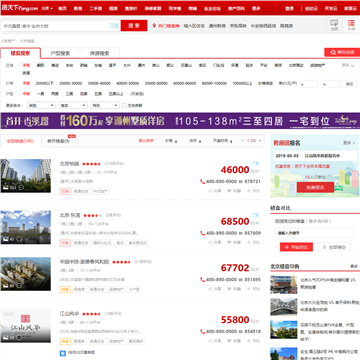The width and height of the screenshot is (360, 360).
Task: Open the map view icon
Action: tap(334, 25)
